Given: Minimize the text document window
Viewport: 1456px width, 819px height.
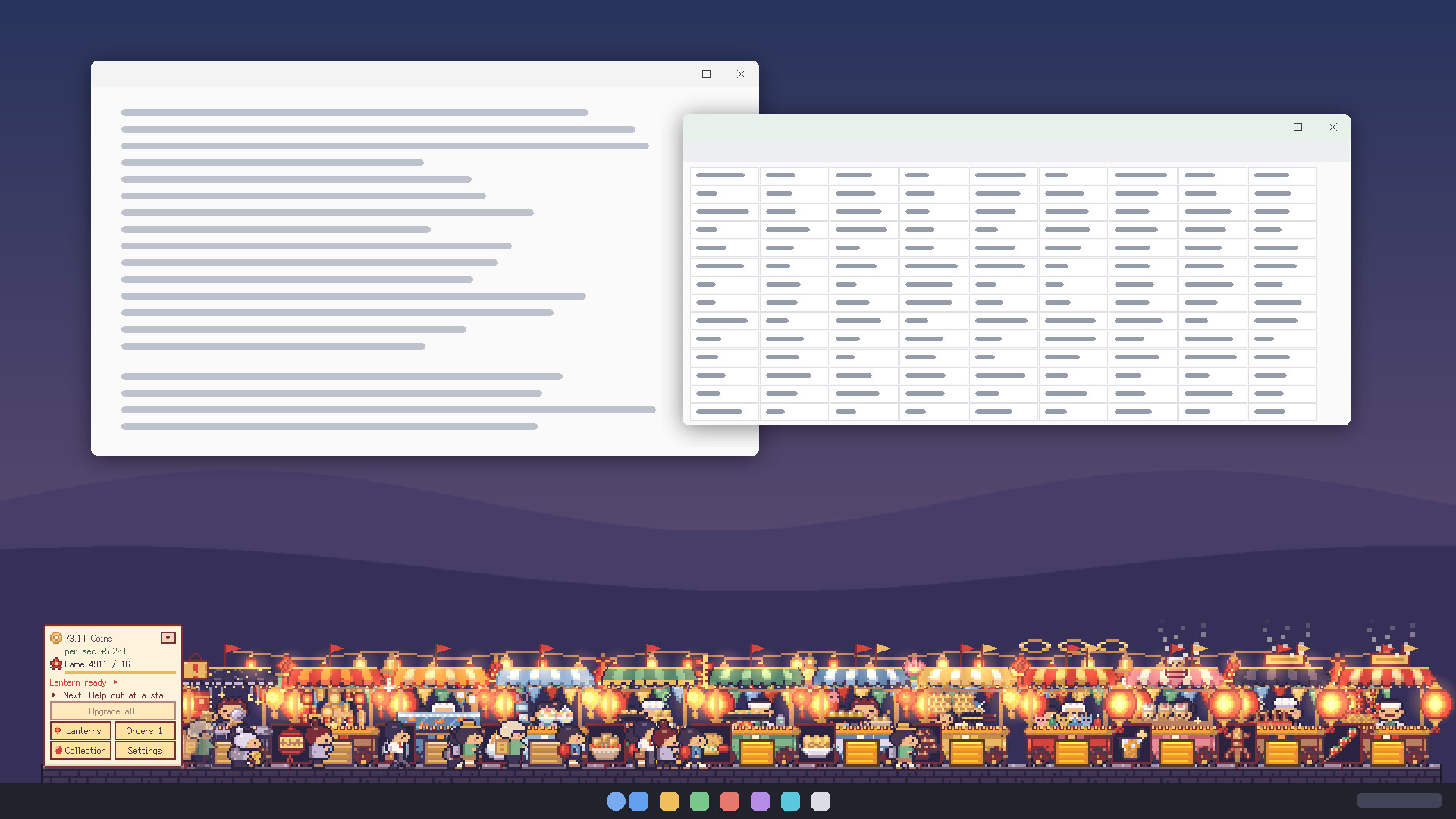Looking at the screenshot, I should 671,74.
